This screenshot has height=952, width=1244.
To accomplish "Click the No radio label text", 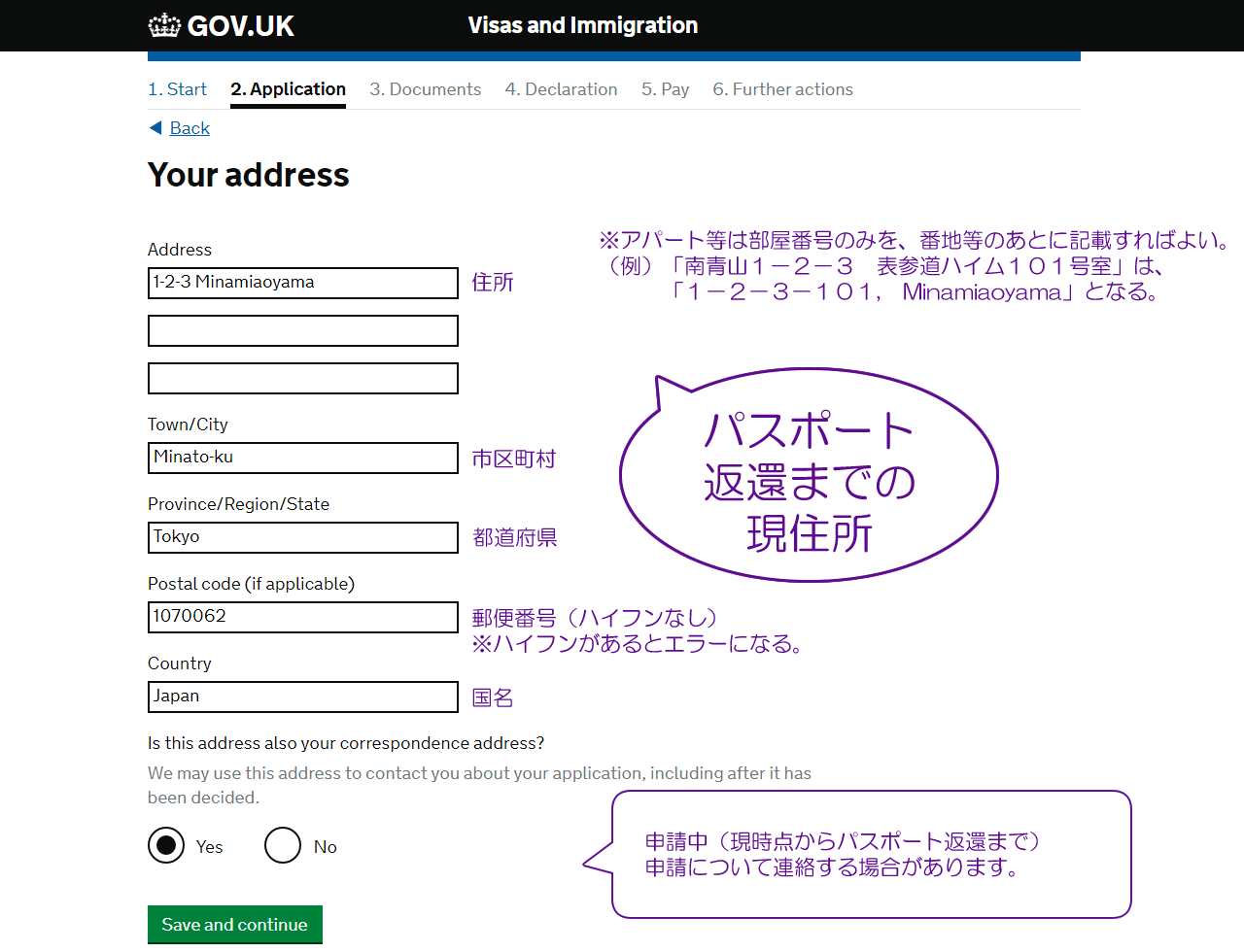I will 326,847.
